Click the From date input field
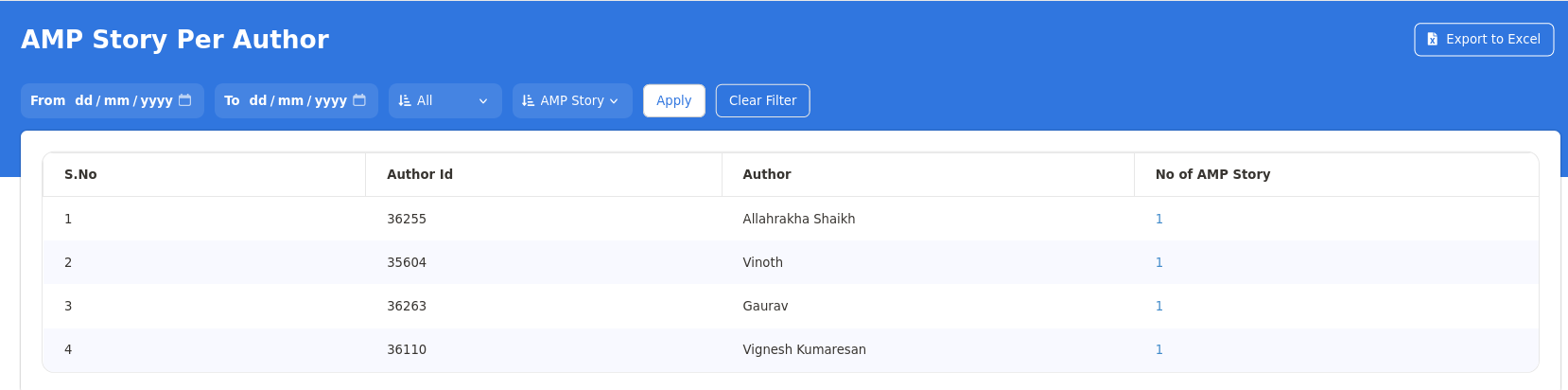The width and height of the screenshot is (1568, 390). (123, 100)
